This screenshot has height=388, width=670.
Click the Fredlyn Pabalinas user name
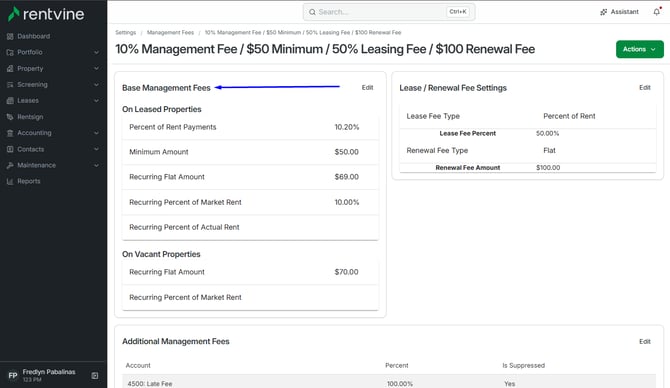tap(49, 372)
